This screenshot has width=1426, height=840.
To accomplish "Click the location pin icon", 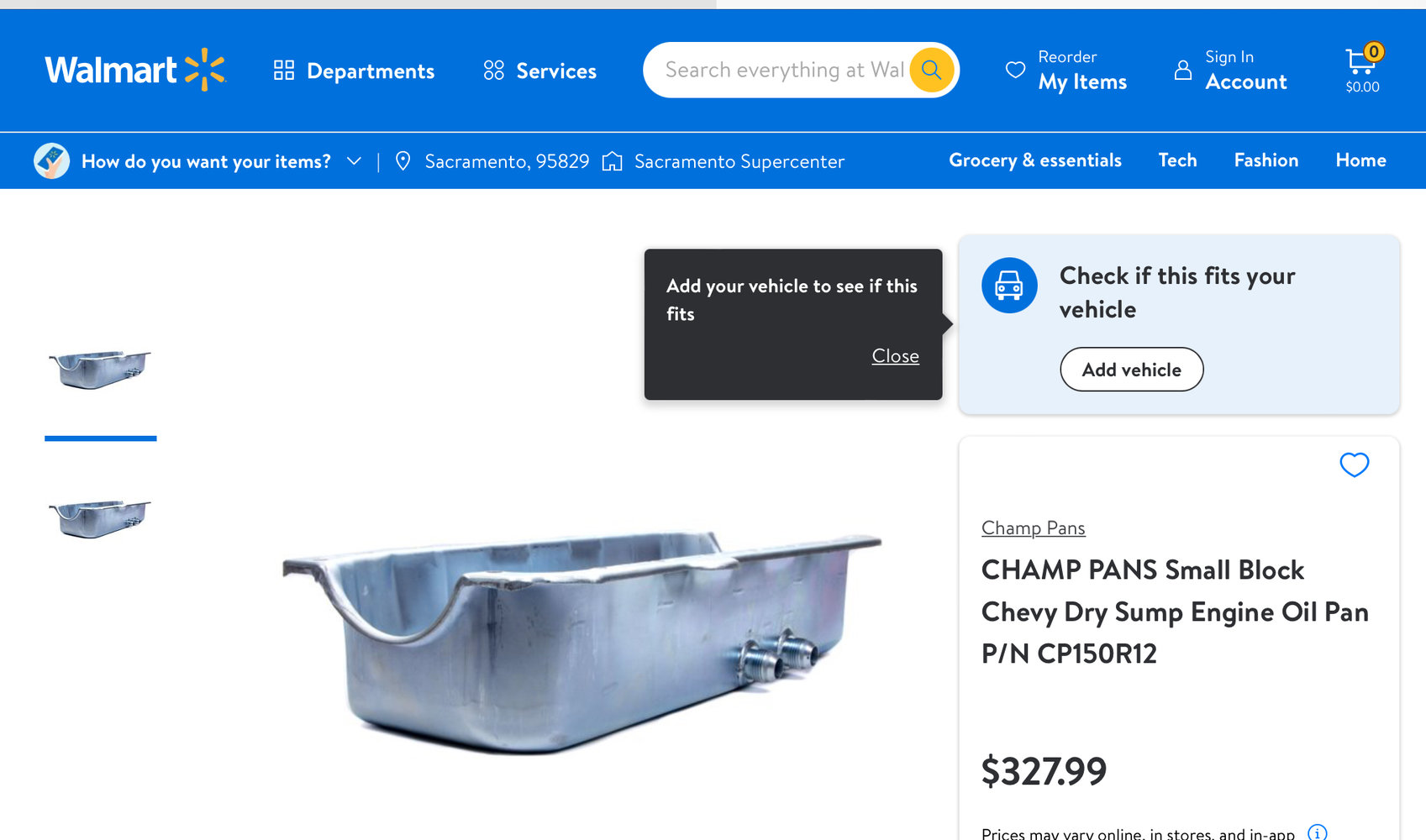I will coord(403,161).
